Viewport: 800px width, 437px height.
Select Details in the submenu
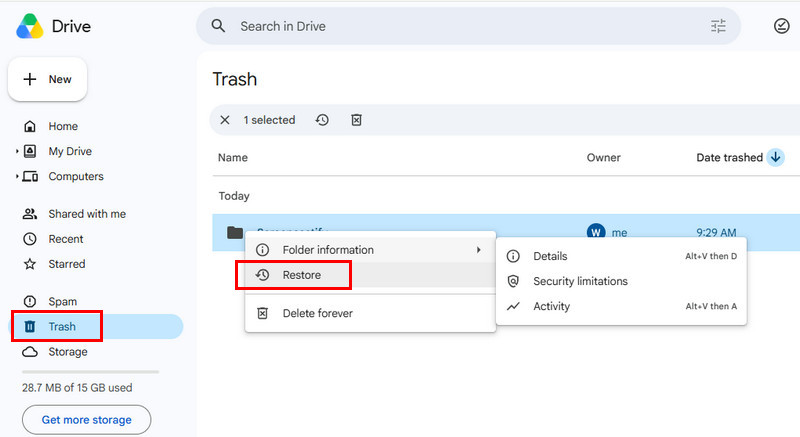(621, 256)
